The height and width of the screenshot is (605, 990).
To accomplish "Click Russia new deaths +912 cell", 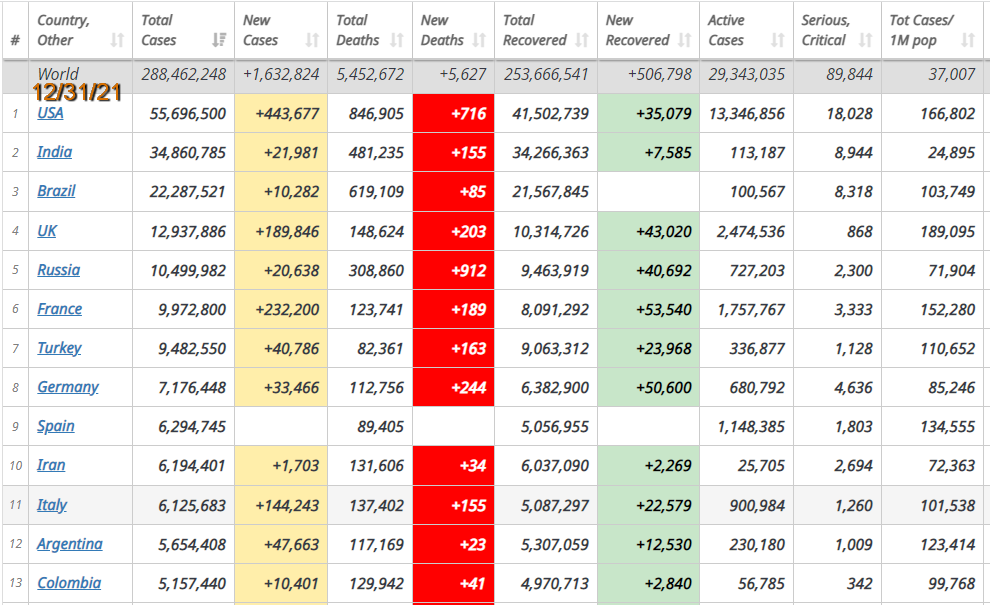I will (x=453, y=271).
